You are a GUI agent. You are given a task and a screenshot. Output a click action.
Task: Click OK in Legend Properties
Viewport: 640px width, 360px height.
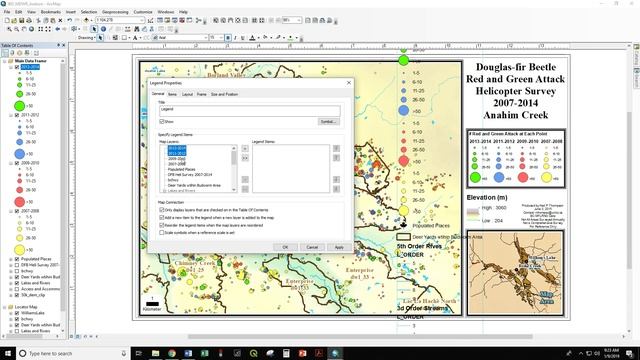click(285, 247)
